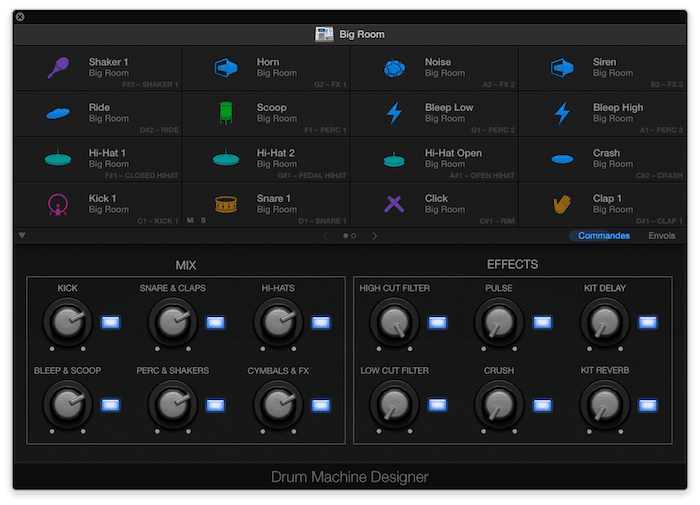Click the CRUSH effect knob

tap(499, 405)
